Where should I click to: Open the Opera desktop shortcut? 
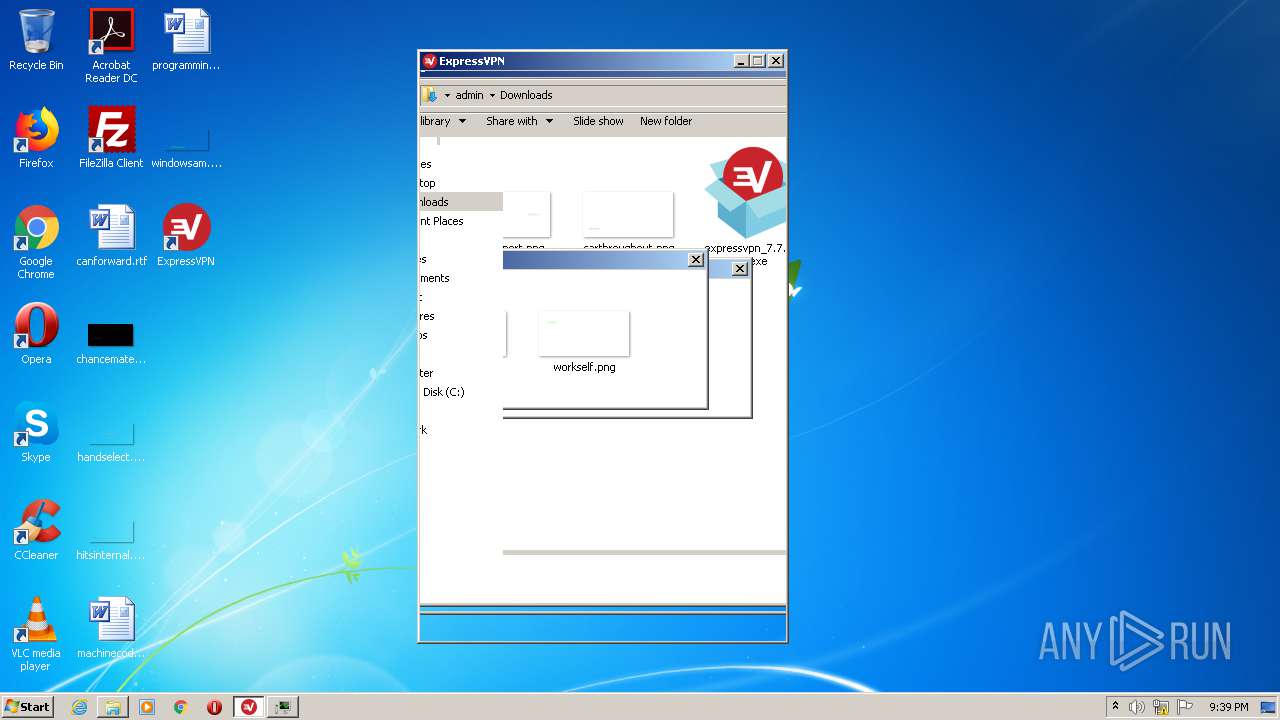pyautogui.click(x=36, y=334)
